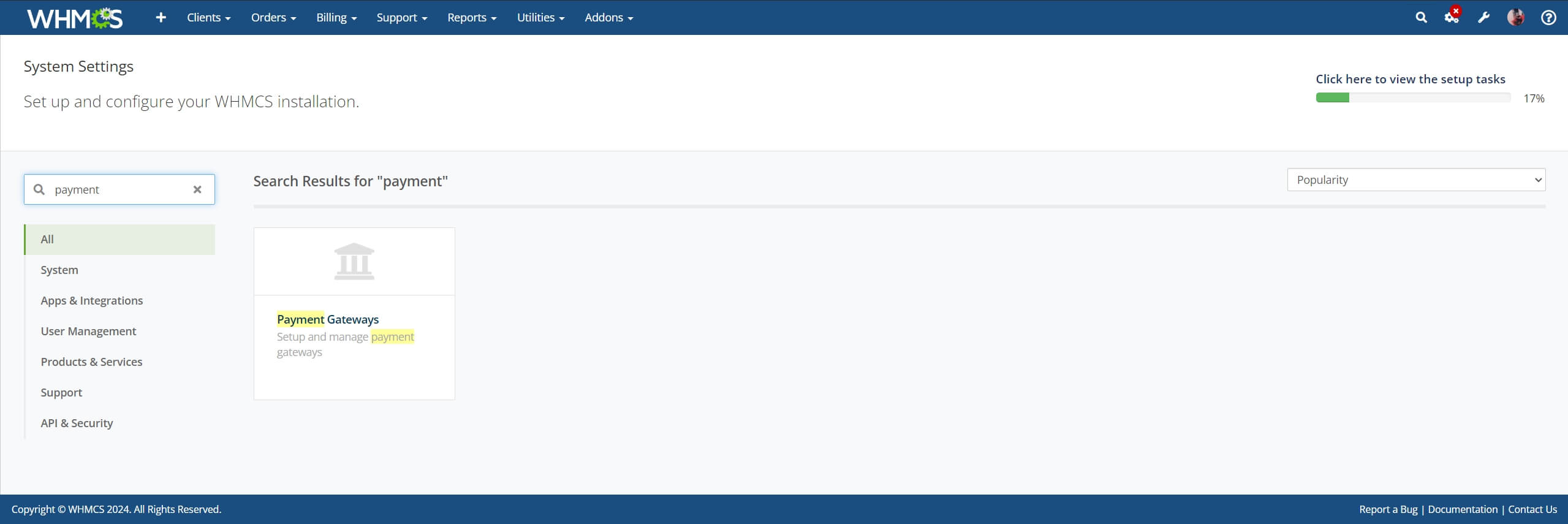Image resolution: width=1568 pixels, height=524 pixels.
Task: Open the Popularity sort dropdown
Action: (x=1416, y=180)
